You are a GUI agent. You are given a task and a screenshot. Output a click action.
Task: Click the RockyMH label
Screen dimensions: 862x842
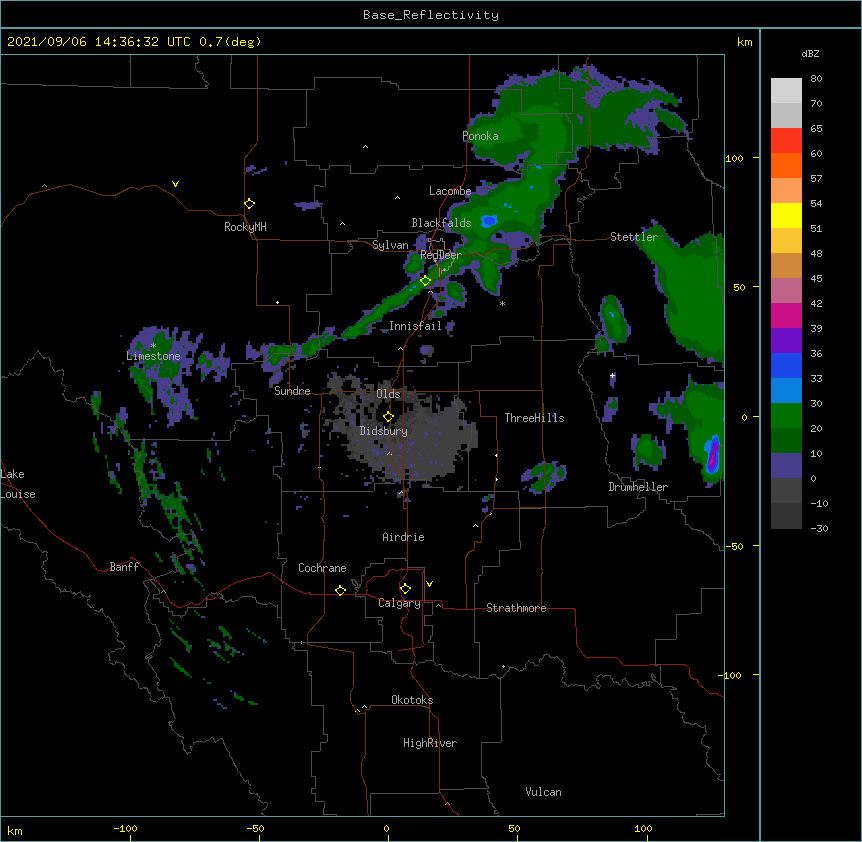tap(245, 227)
